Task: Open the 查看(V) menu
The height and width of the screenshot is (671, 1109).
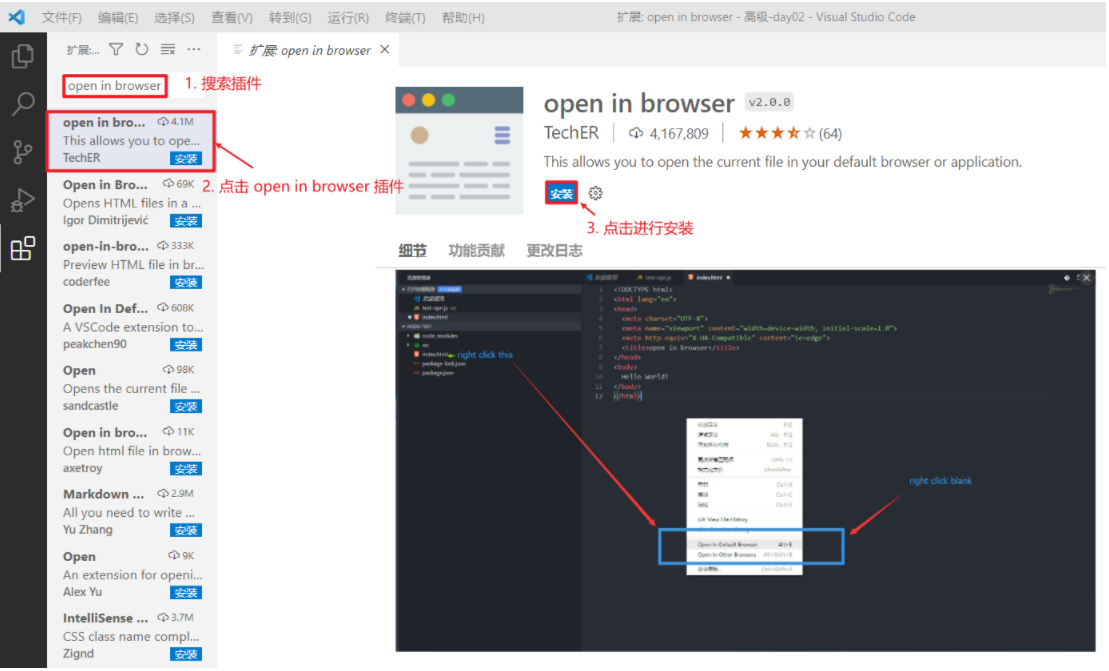Action: (232, 17)
